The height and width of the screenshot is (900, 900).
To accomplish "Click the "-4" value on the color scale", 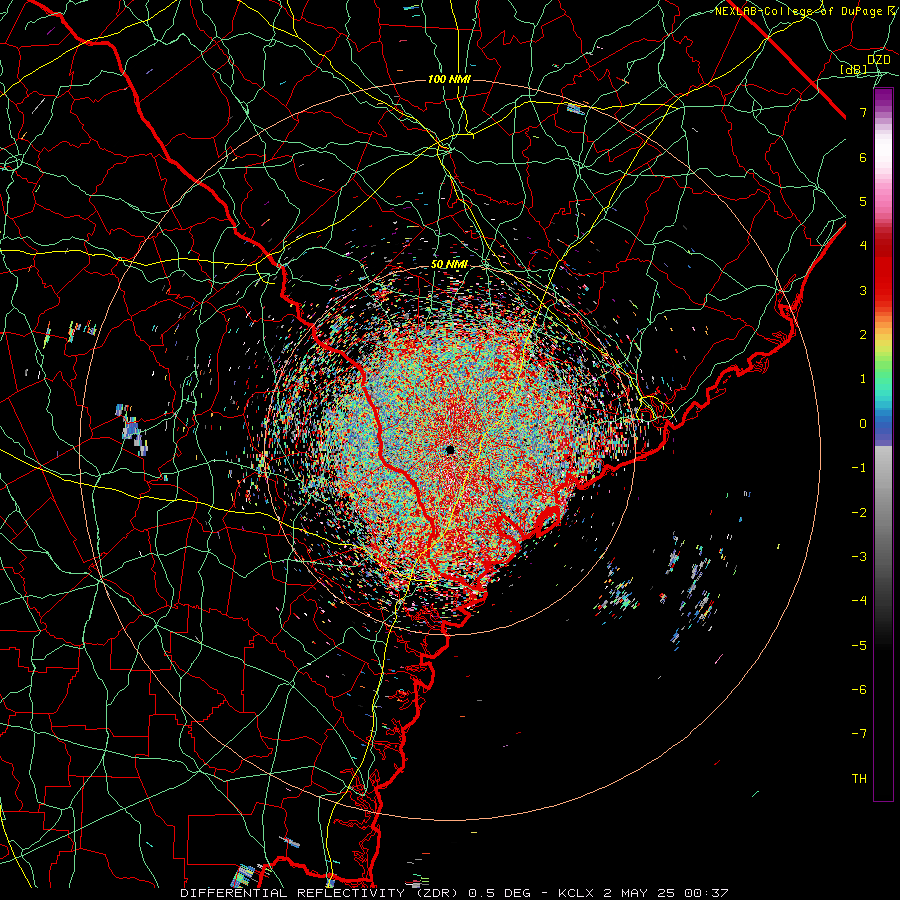I will point(859,601).
